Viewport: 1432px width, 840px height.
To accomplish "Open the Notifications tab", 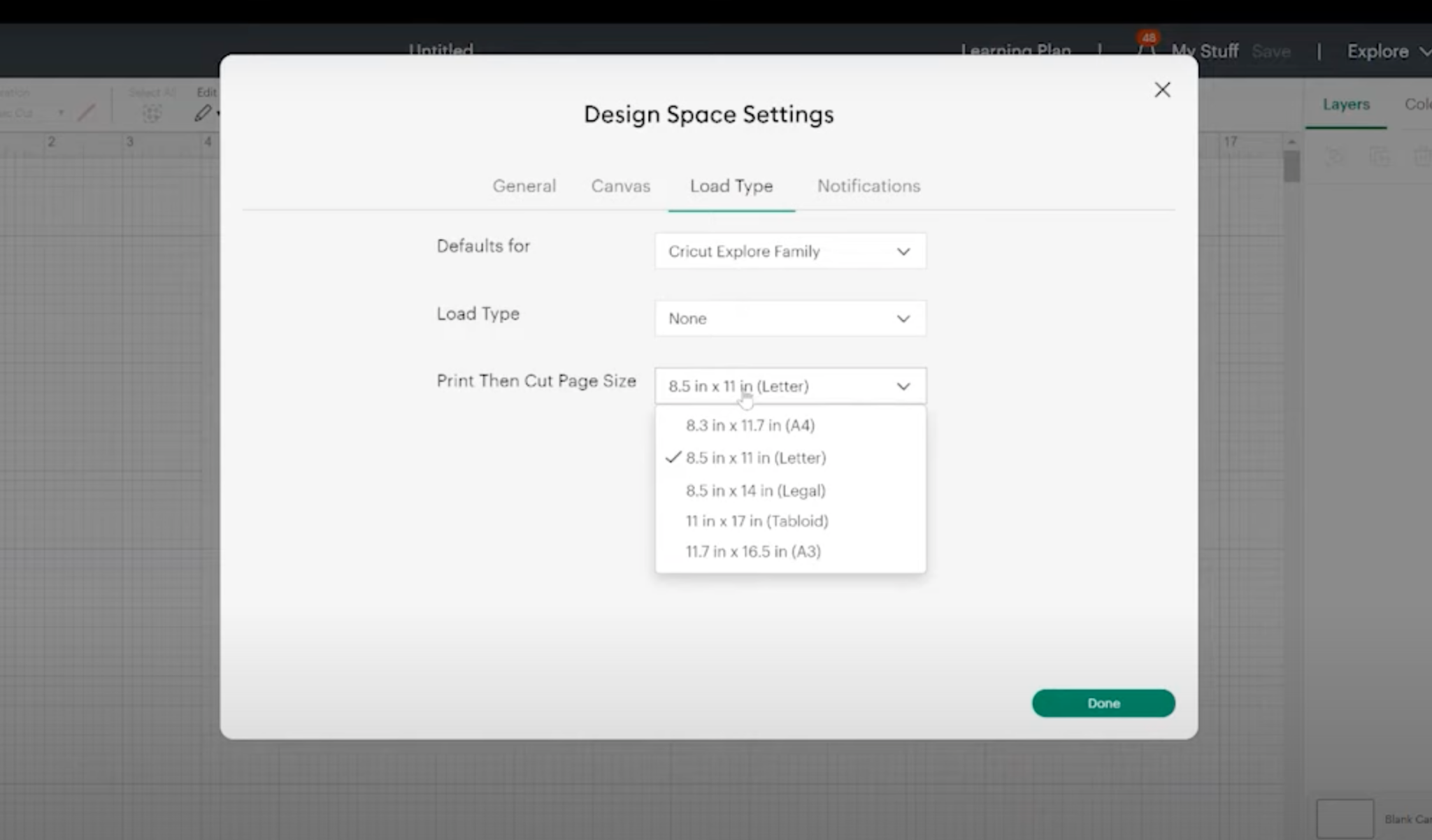I will tap(868, 186).
